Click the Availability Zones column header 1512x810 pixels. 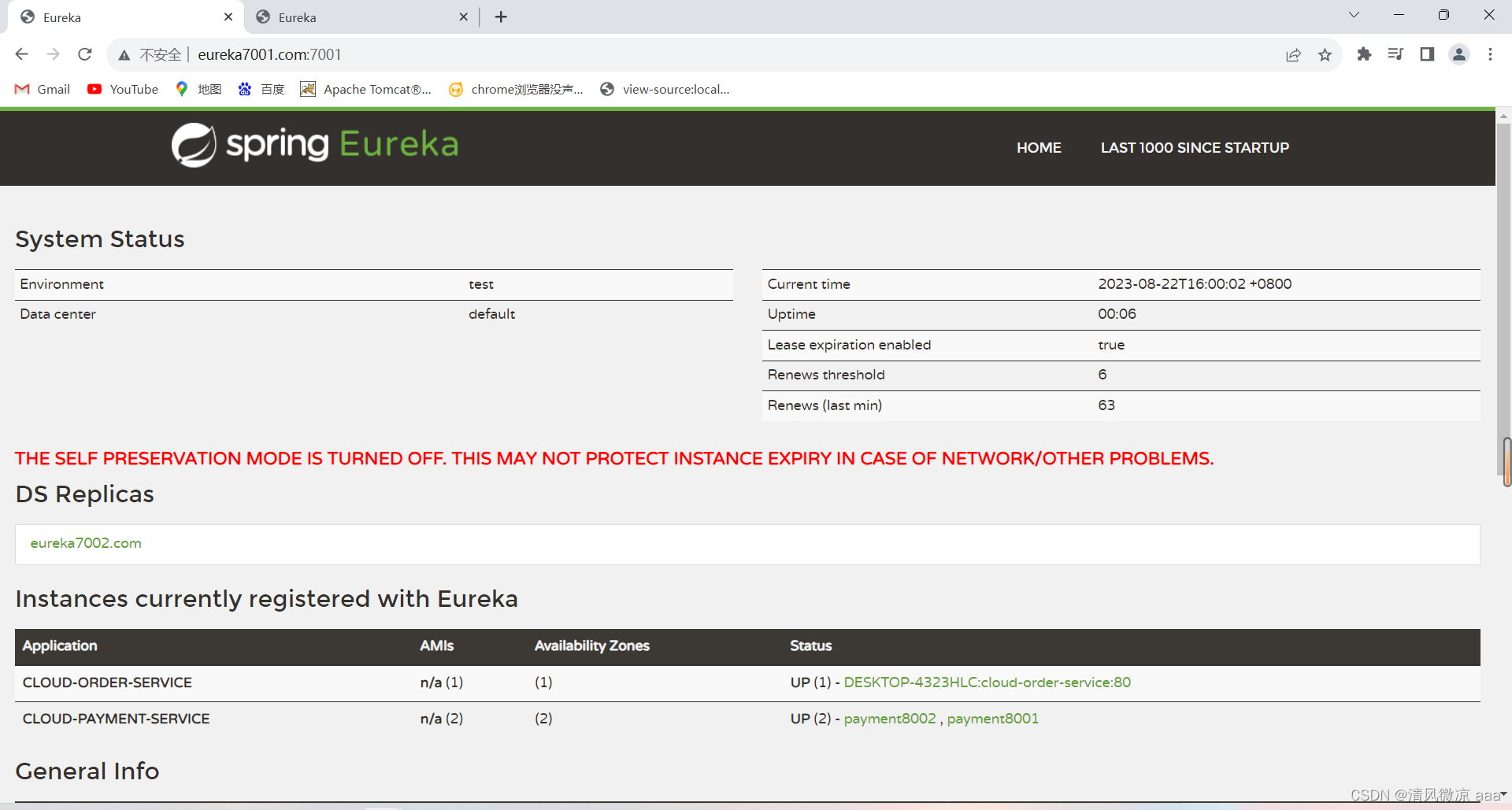point(592,645)
